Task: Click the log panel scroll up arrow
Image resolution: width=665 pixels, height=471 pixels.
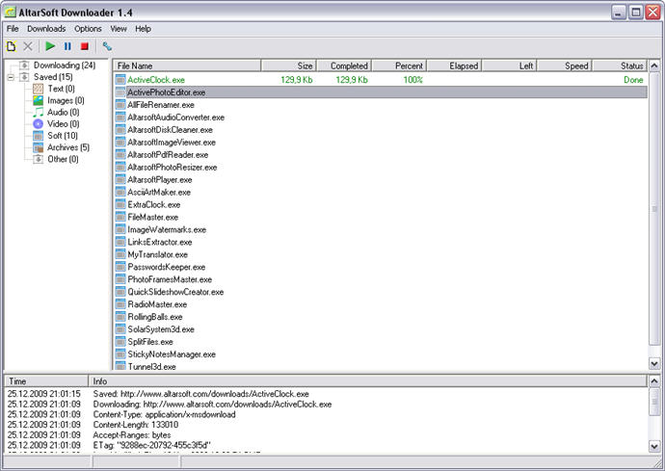Action: pyautogui.click(x=654, y=381)
